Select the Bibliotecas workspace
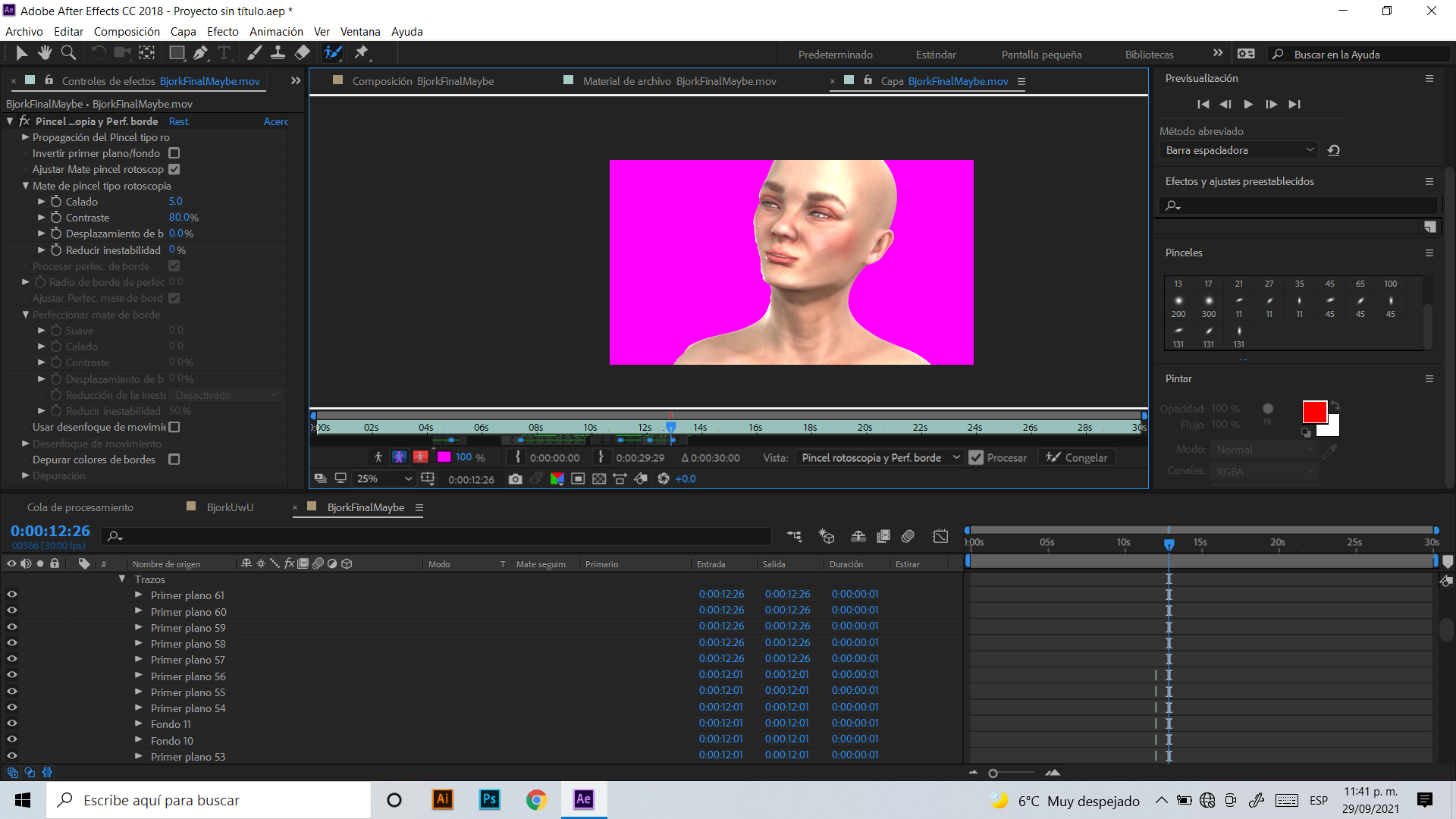The image size is (1456, 819). click(x=1149, y=55)
